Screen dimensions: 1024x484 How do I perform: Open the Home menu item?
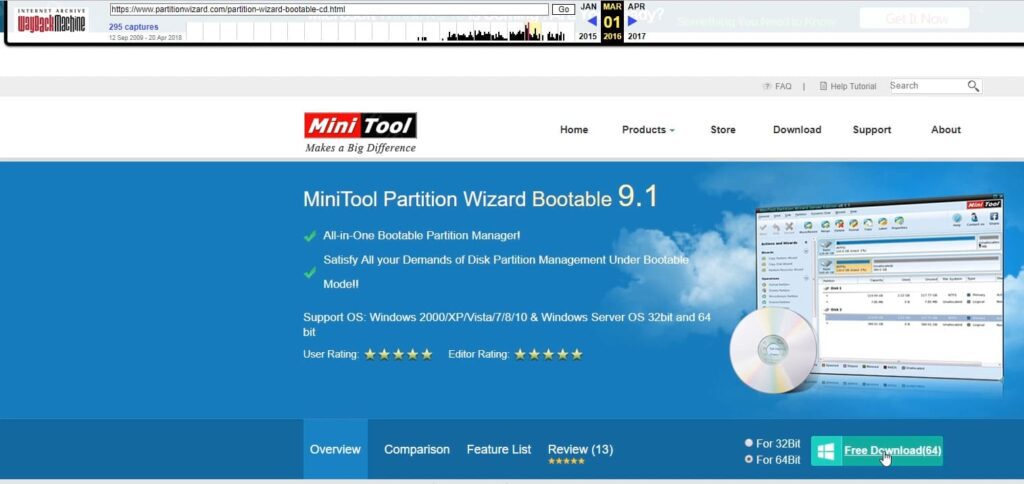(574, 130)
